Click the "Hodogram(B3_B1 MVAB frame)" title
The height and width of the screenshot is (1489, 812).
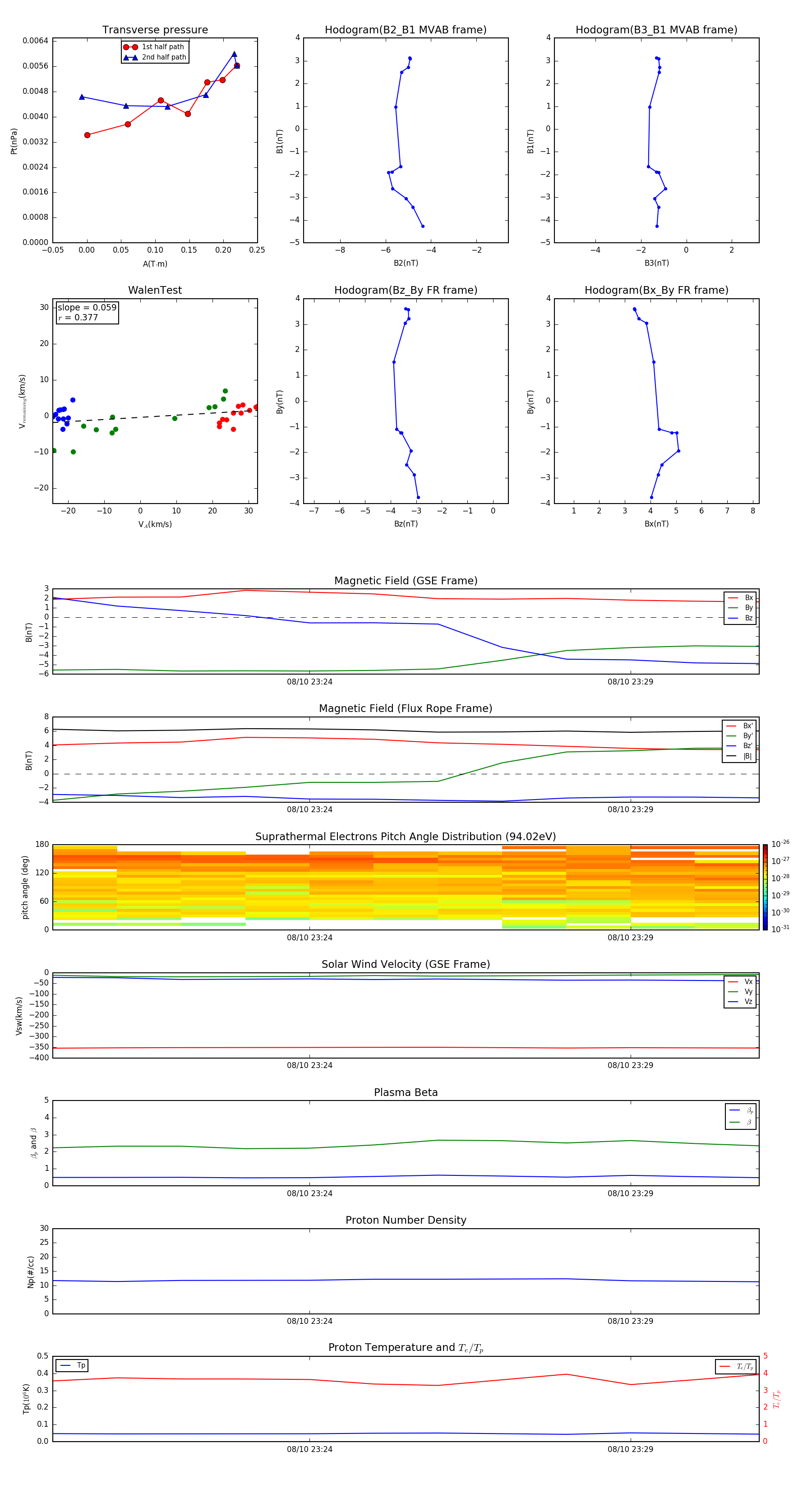tap(656, 29)
